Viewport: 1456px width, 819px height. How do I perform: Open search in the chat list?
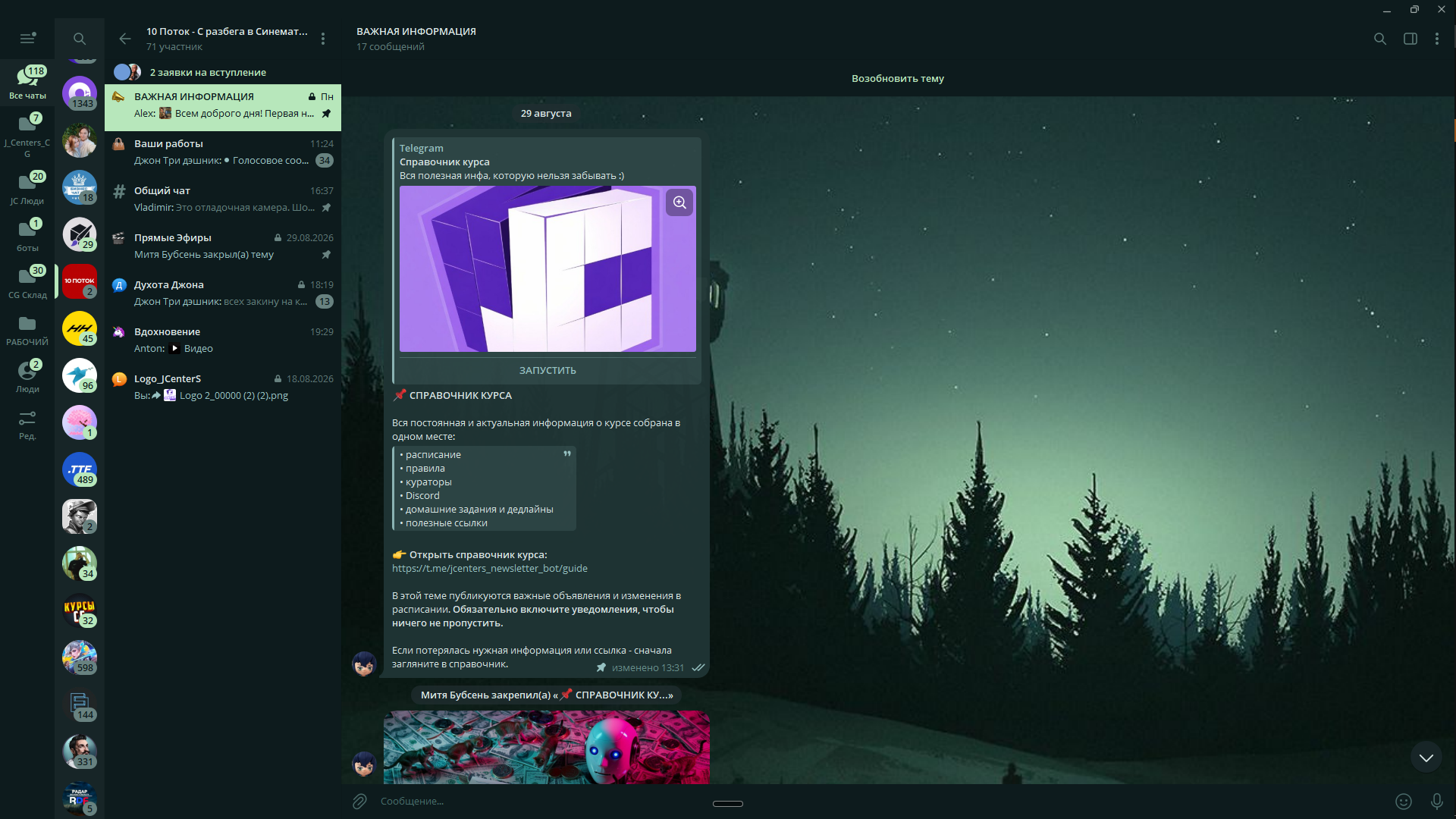click(80, 39)
